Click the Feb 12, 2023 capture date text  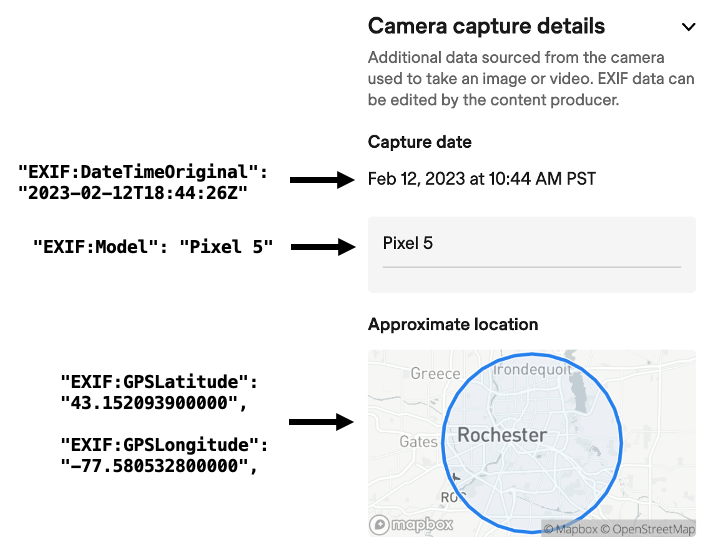pyautogui.click(x=481, y=179)
